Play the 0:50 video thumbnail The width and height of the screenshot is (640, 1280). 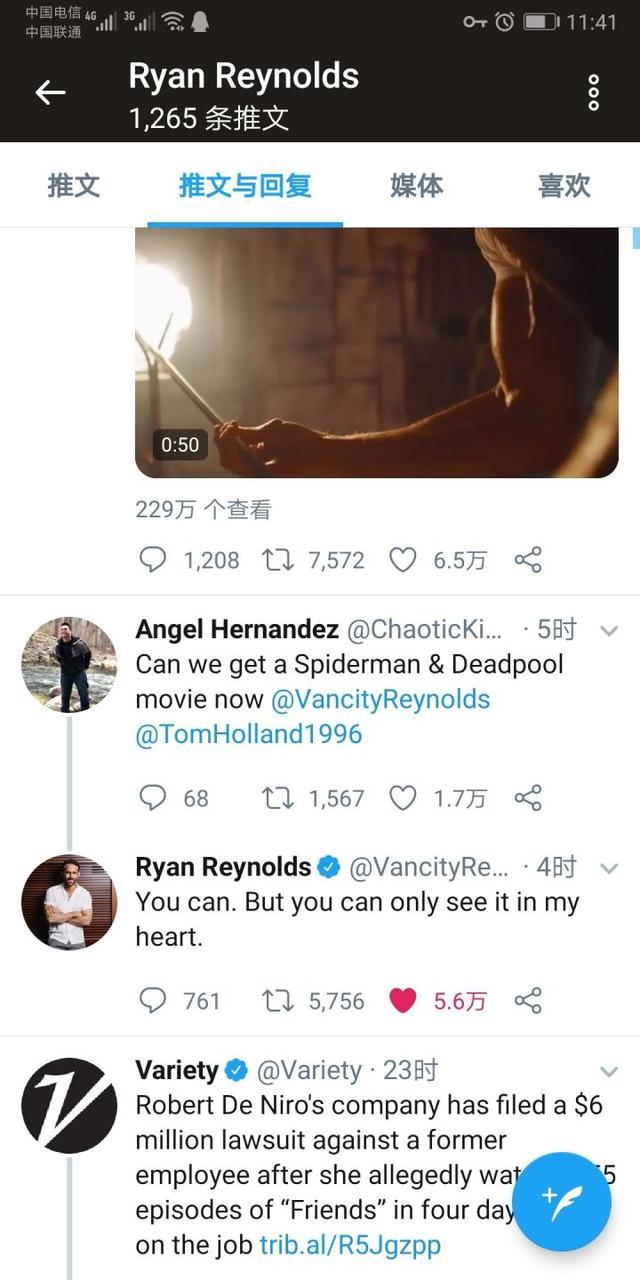pyautogui.click(x=377, y=352)
